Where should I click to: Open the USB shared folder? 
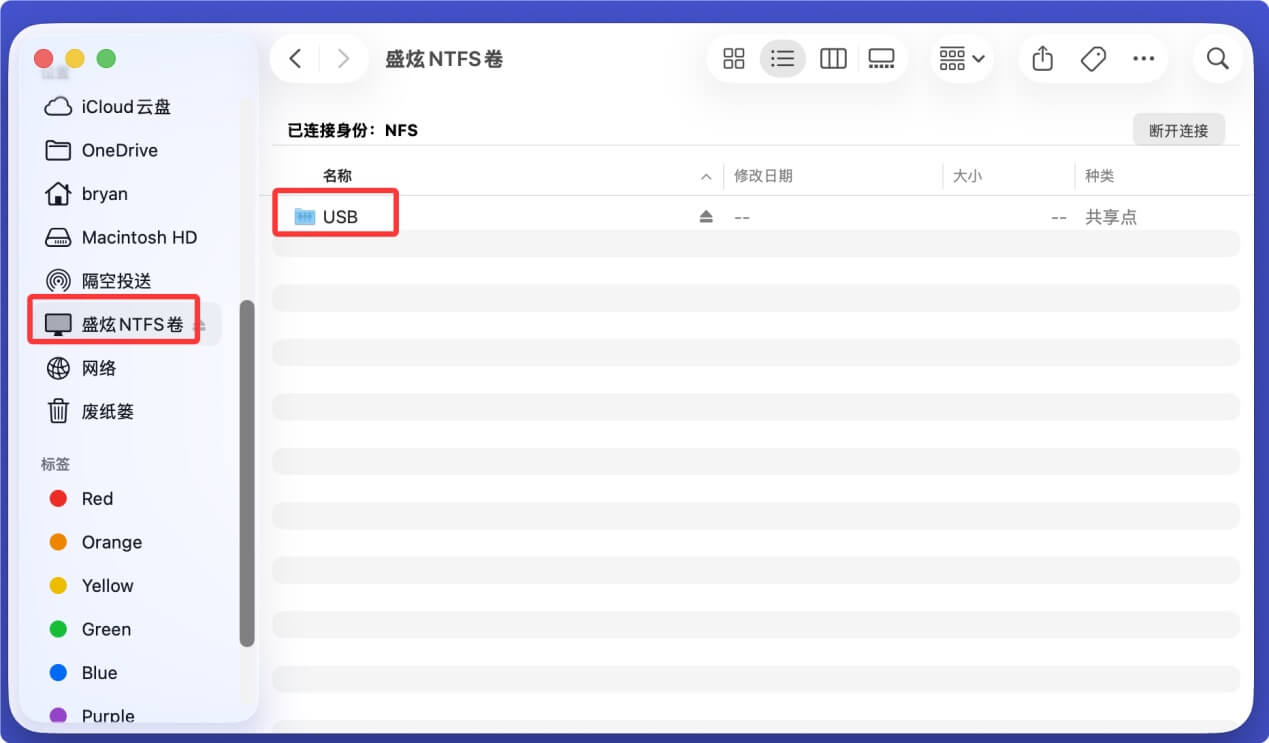point(340,213)
